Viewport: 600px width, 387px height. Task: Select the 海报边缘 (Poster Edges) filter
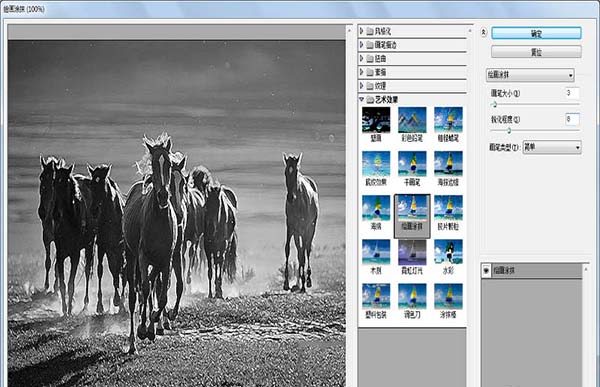[x=448, y=164]
